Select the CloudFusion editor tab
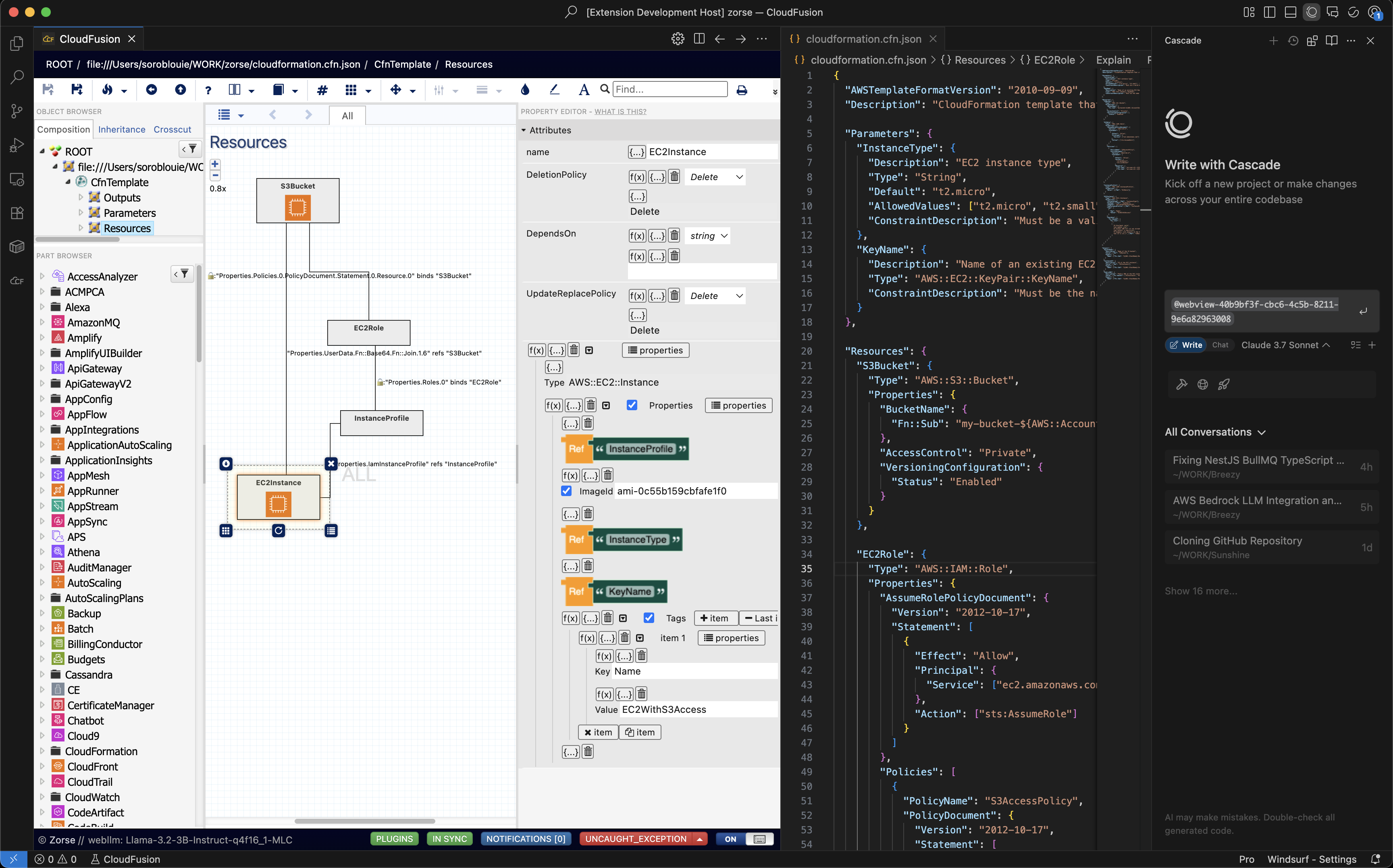The width and height of the screenshot is (1393, 868). (89, 39)
